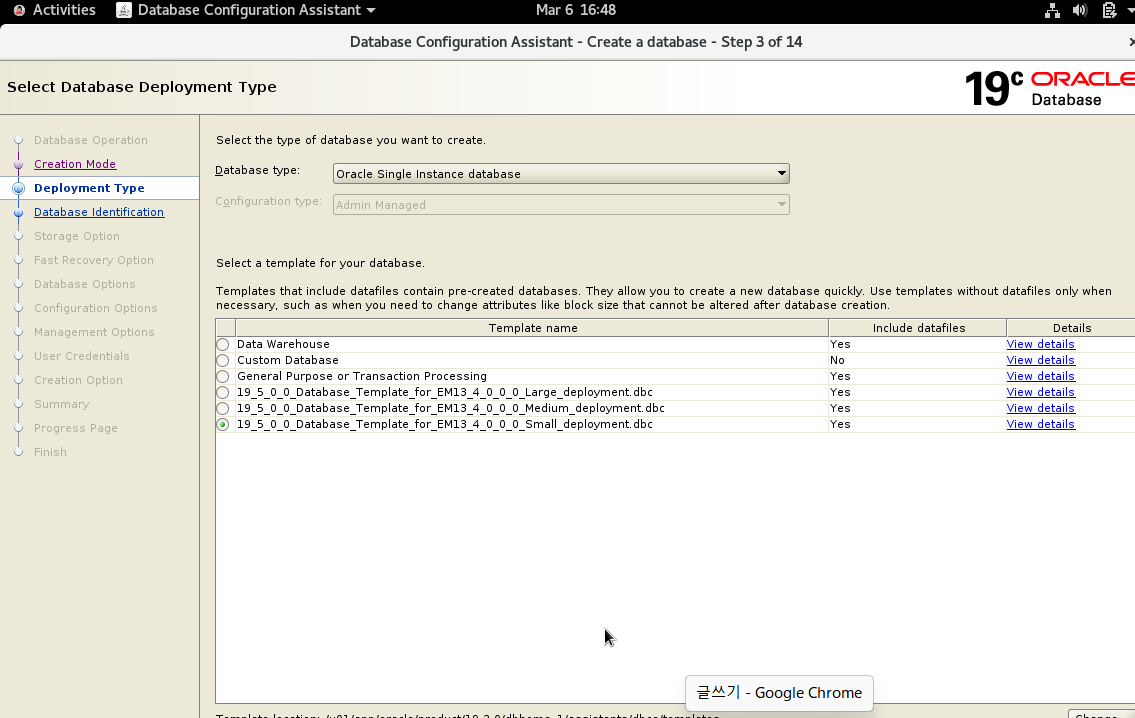Click the Database Operation step label
Image resolution: width=1135 pixels, height=718 pixels.
pos(90,140)
